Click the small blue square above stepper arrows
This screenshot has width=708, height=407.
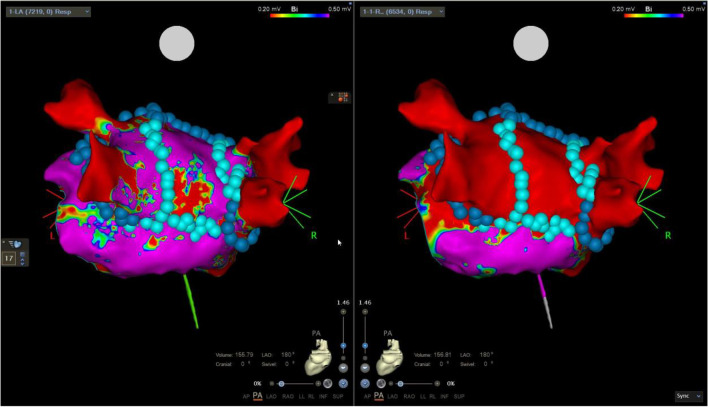(23, 254)
